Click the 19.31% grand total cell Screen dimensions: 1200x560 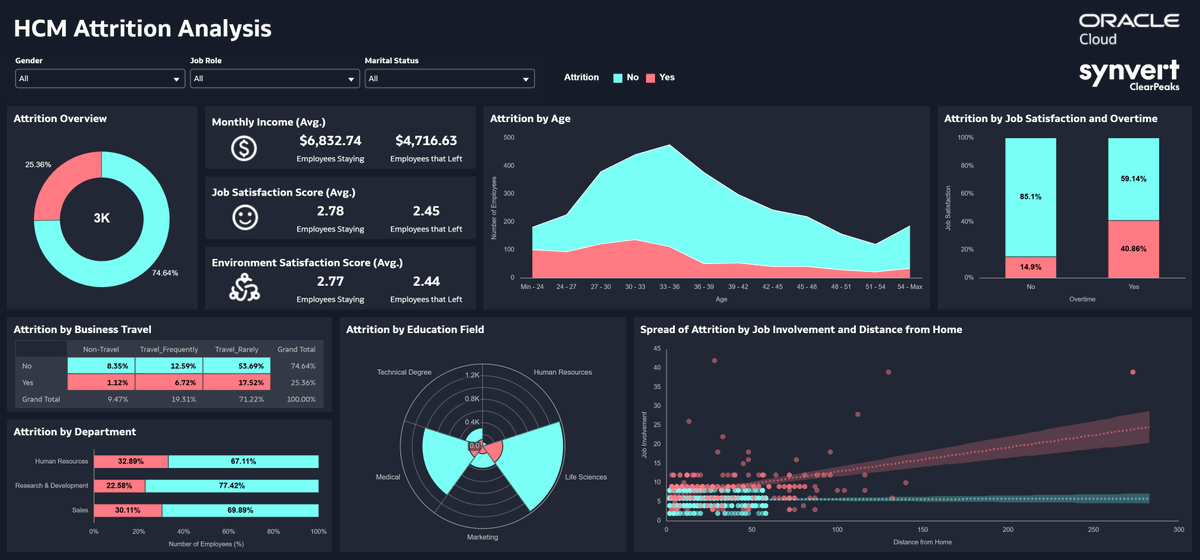pos(169,400)
